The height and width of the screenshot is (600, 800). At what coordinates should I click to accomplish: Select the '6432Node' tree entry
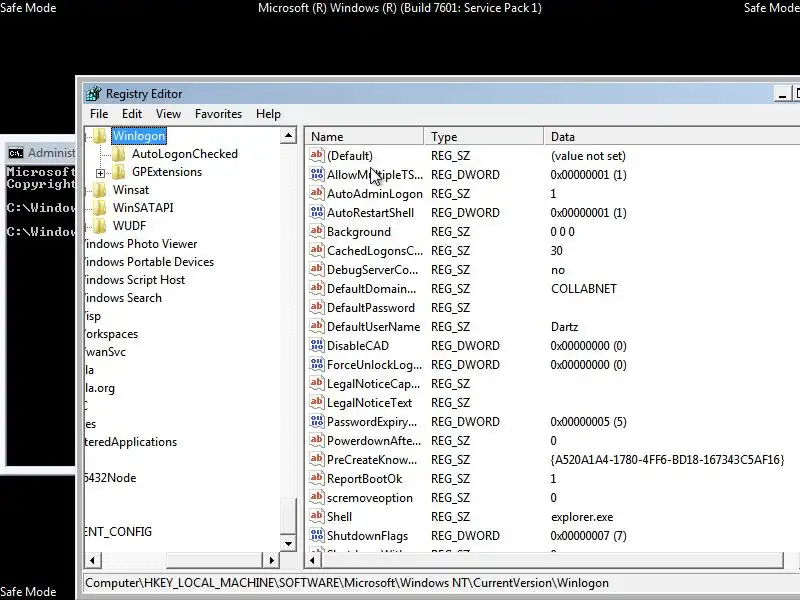coord(111,478)
